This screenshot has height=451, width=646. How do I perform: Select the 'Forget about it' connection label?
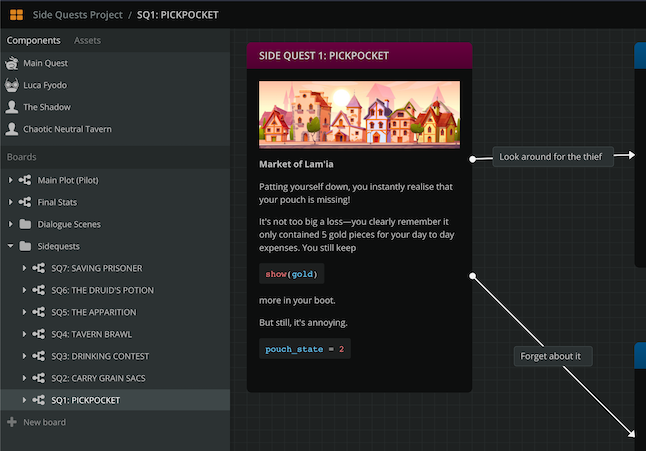pos(555,356)
